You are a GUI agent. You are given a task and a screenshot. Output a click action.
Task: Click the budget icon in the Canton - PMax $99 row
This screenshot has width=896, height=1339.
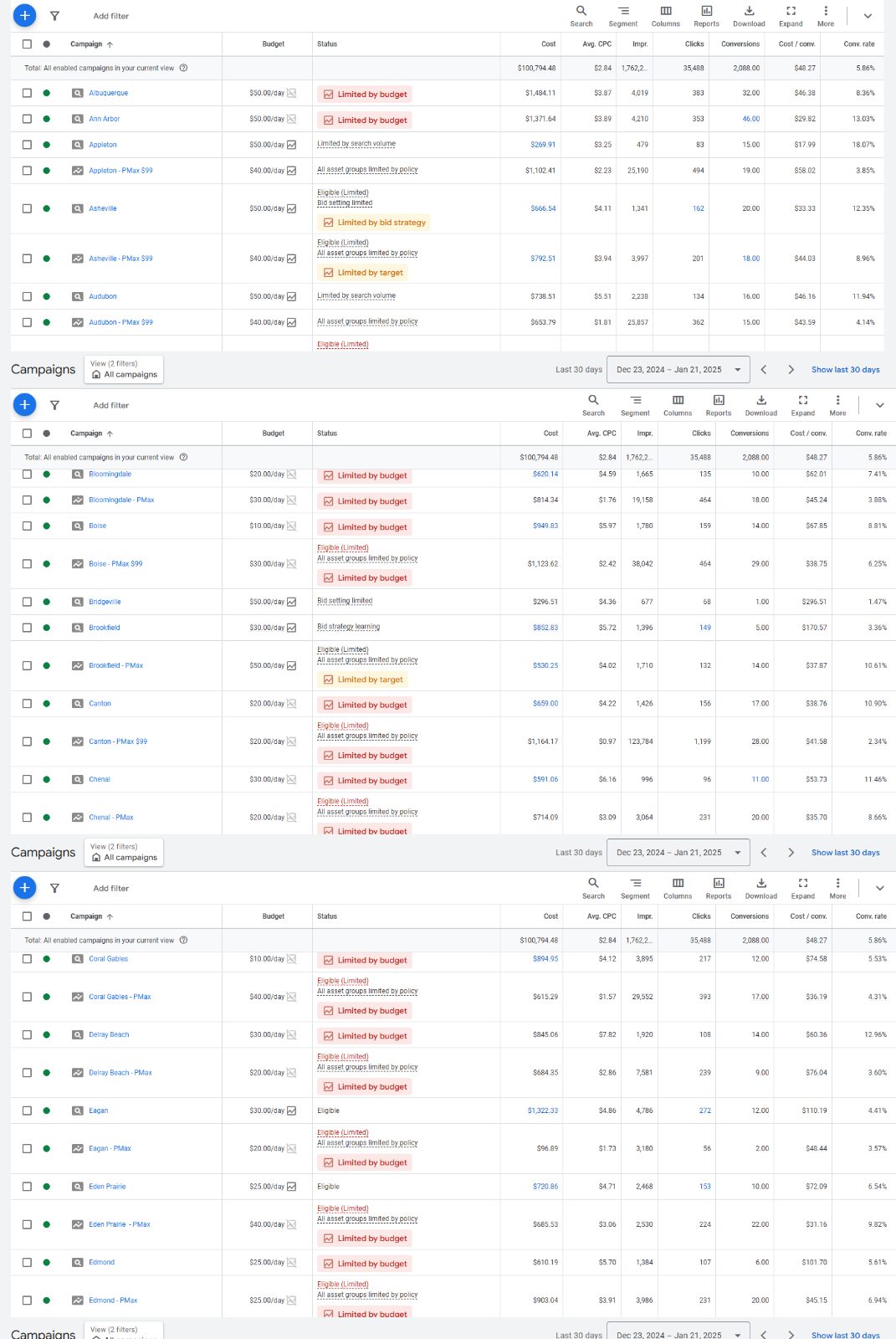[291, 741]
